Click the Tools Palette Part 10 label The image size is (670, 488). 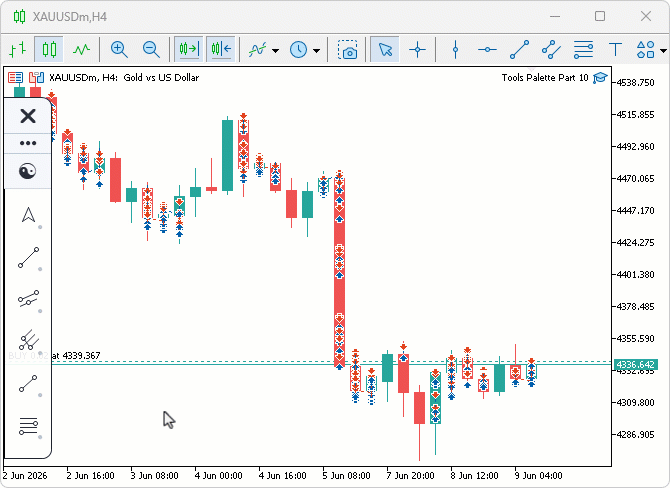pos(545,78)
